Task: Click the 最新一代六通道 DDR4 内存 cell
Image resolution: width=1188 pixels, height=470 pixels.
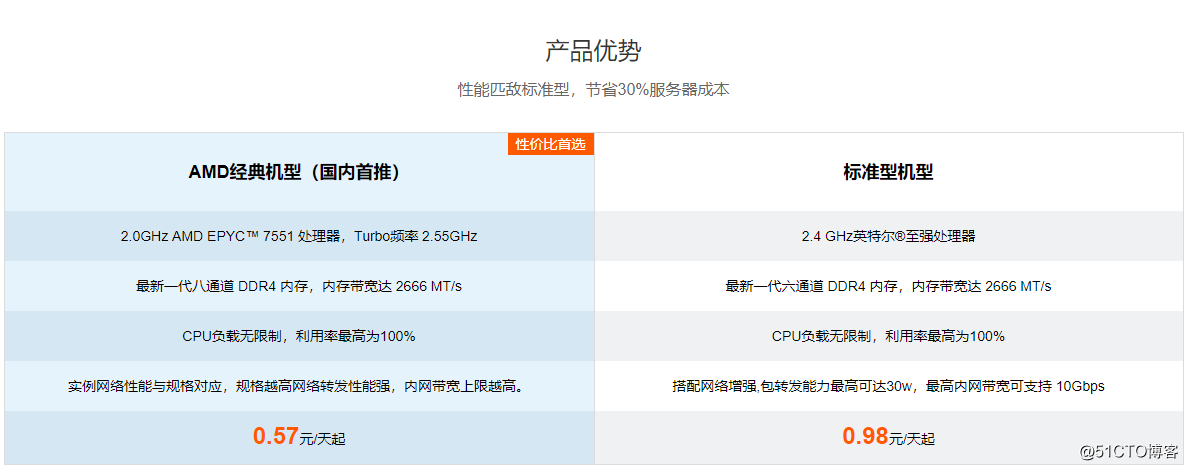Action: (x=888, y=286)
